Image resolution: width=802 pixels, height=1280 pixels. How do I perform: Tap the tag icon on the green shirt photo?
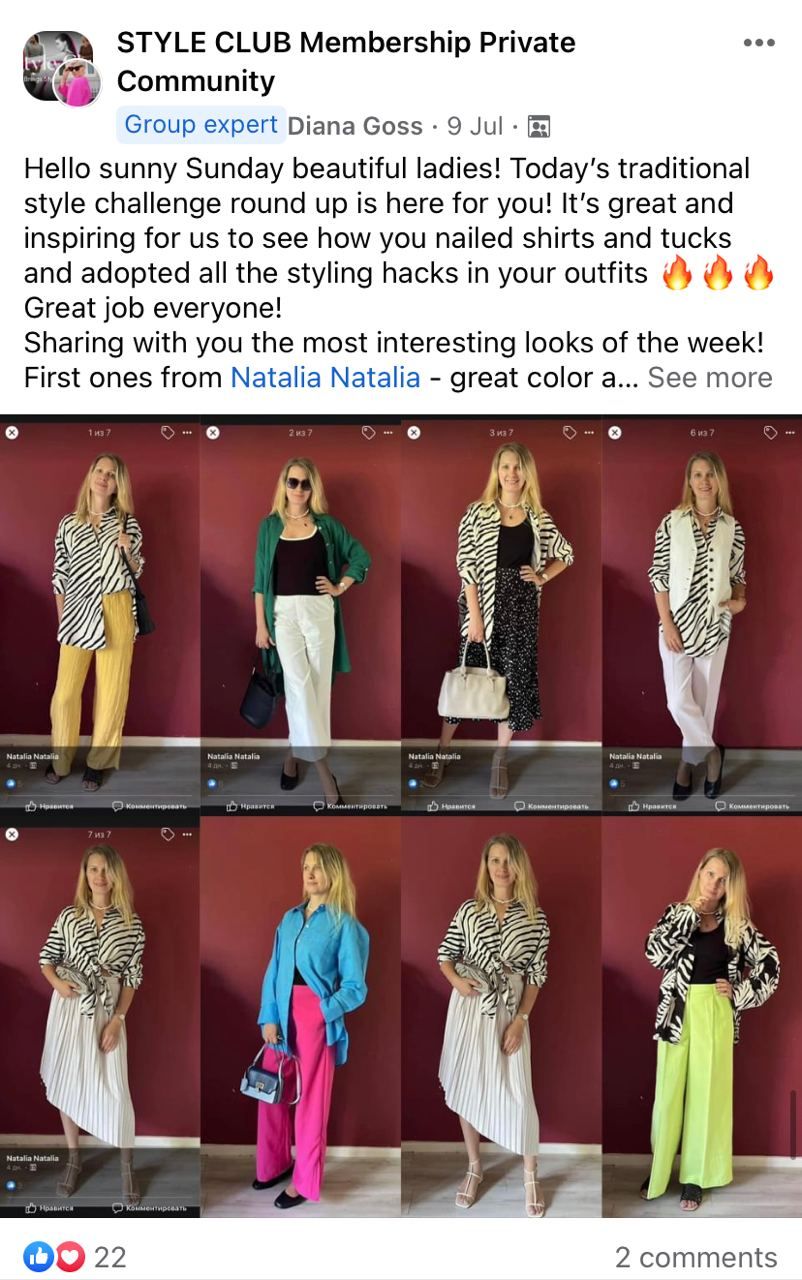368,433
